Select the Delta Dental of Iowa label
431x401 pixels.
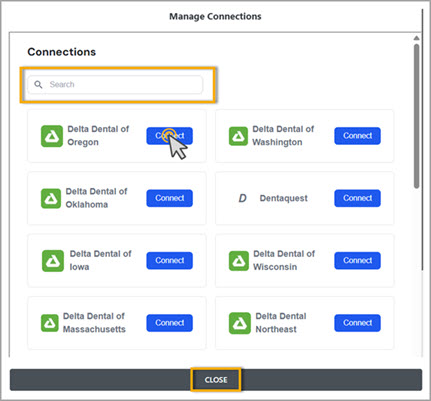pos(100,260)
